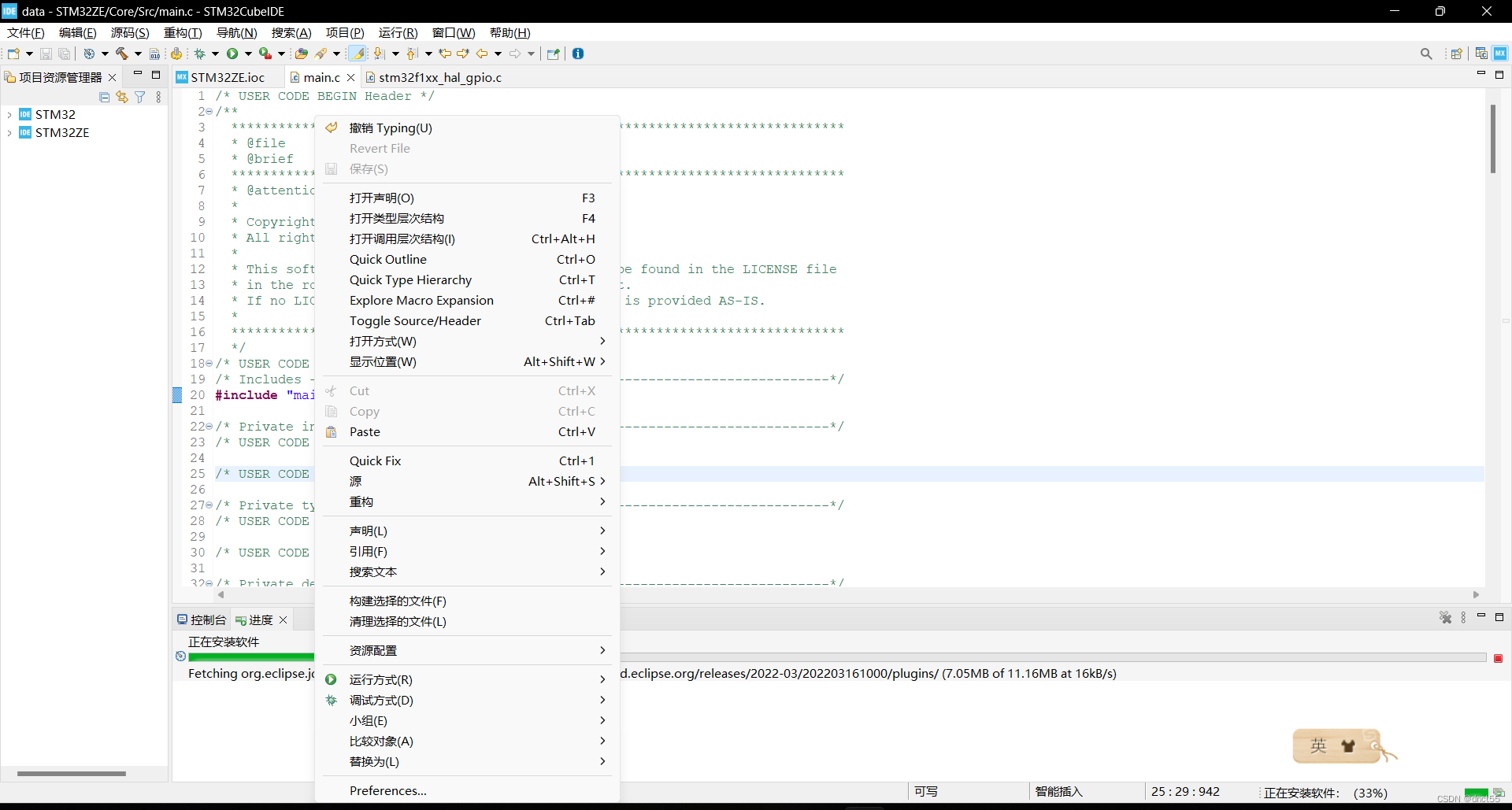This screenshot has width=1512, height=810.
Task: Collapse the code fold at line 18
Action: pyautogui.click(x=209, y=364)
